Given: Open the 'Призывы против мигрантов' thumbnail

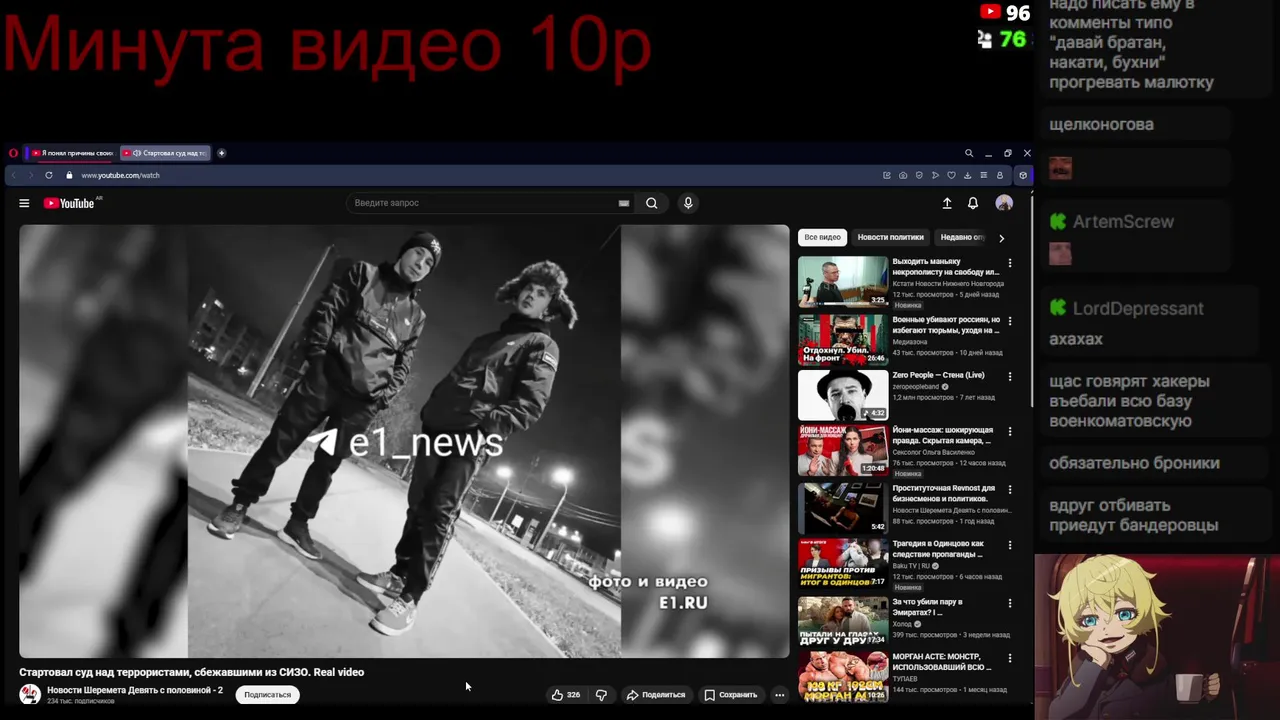Looking at the screenshot, I should click(x=843, y=564).
